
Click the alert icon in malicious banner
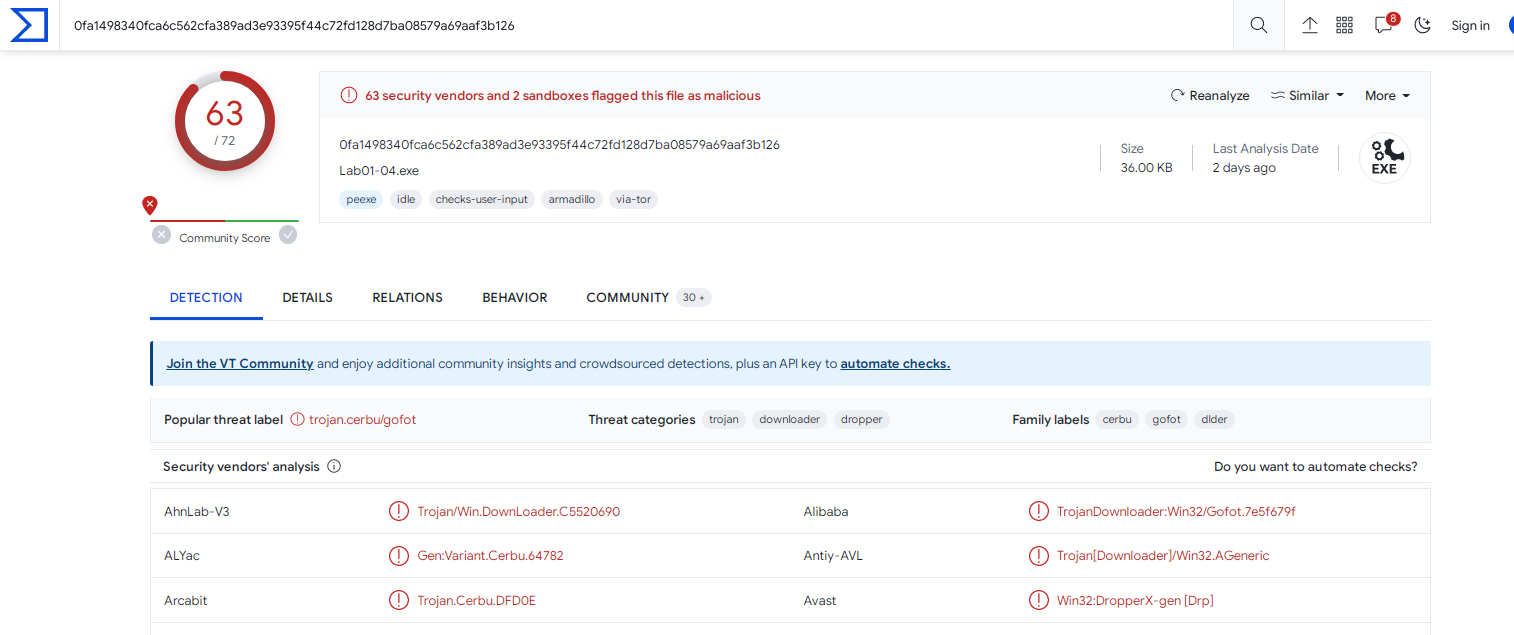pos(348,96)
